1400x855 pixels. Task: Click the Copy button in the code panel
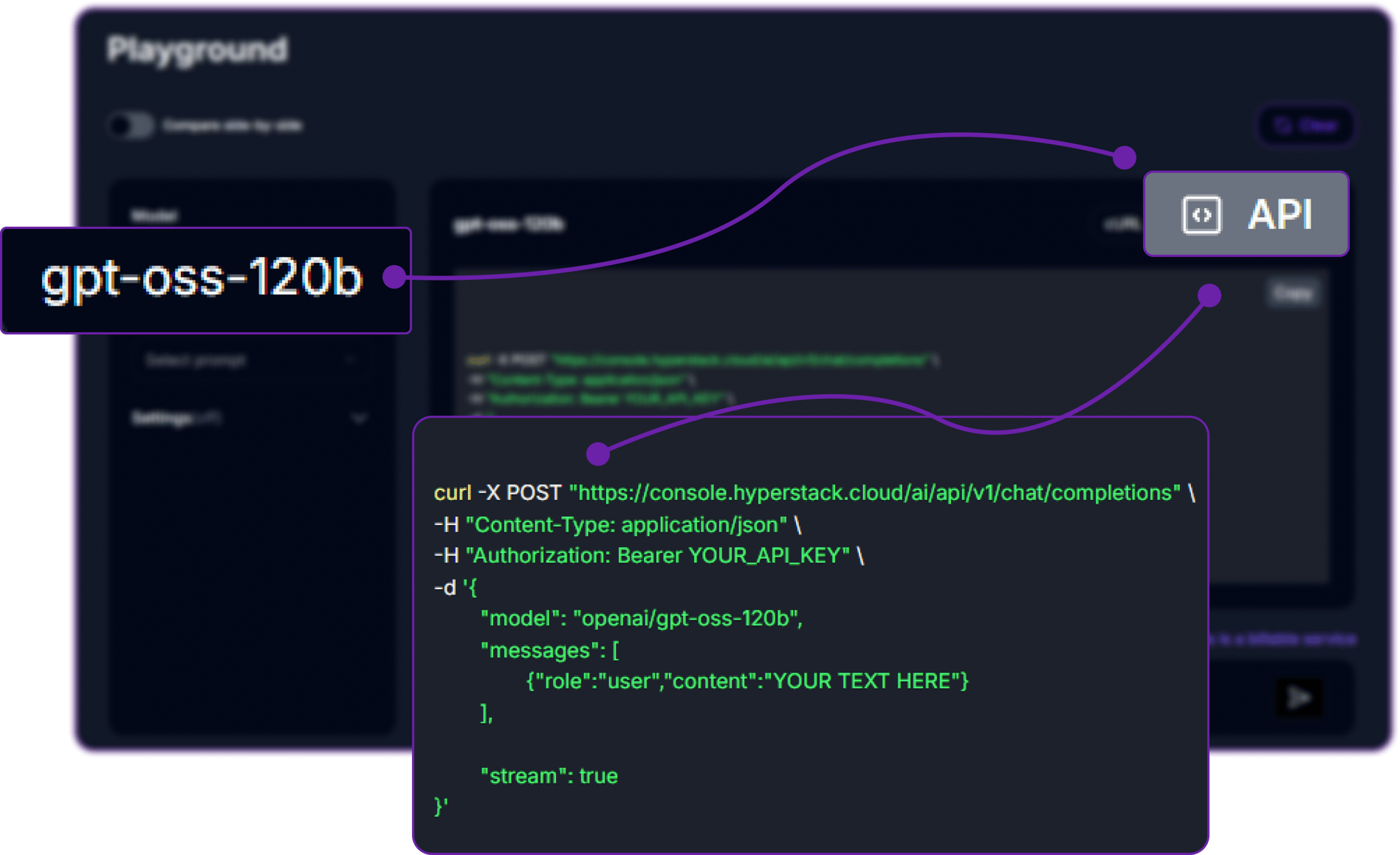tap(1293, 293)
